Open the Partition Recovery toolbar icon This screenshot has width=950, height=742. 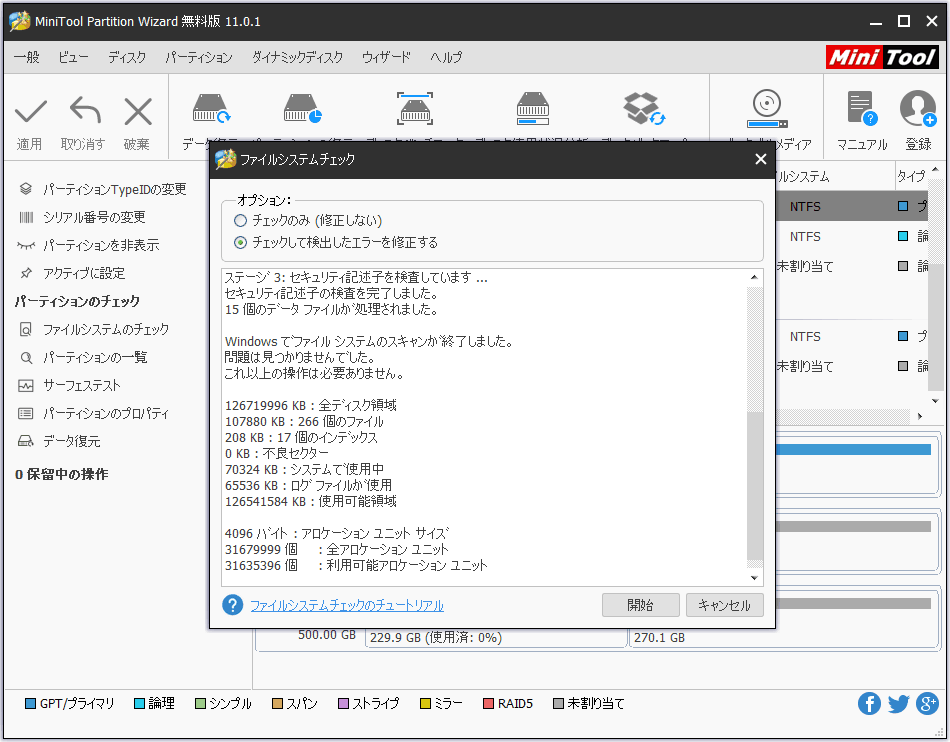pos(302,108)
